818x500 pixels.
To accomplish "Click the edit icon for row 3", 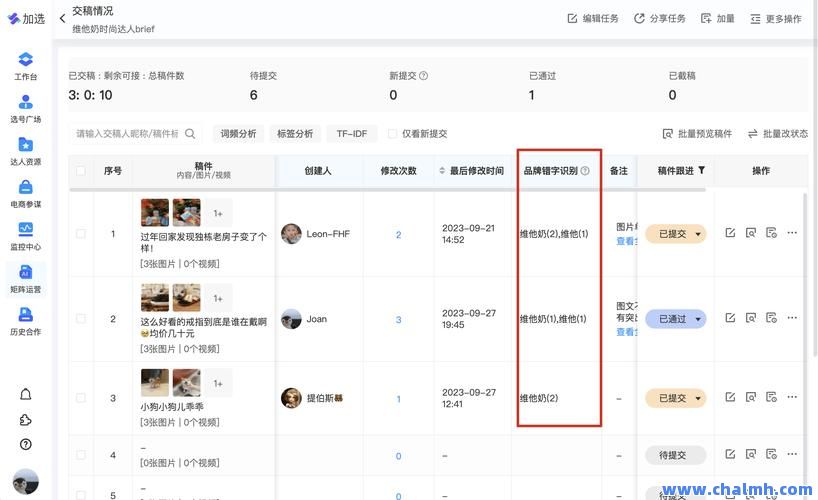I will (x=730, y=397).
